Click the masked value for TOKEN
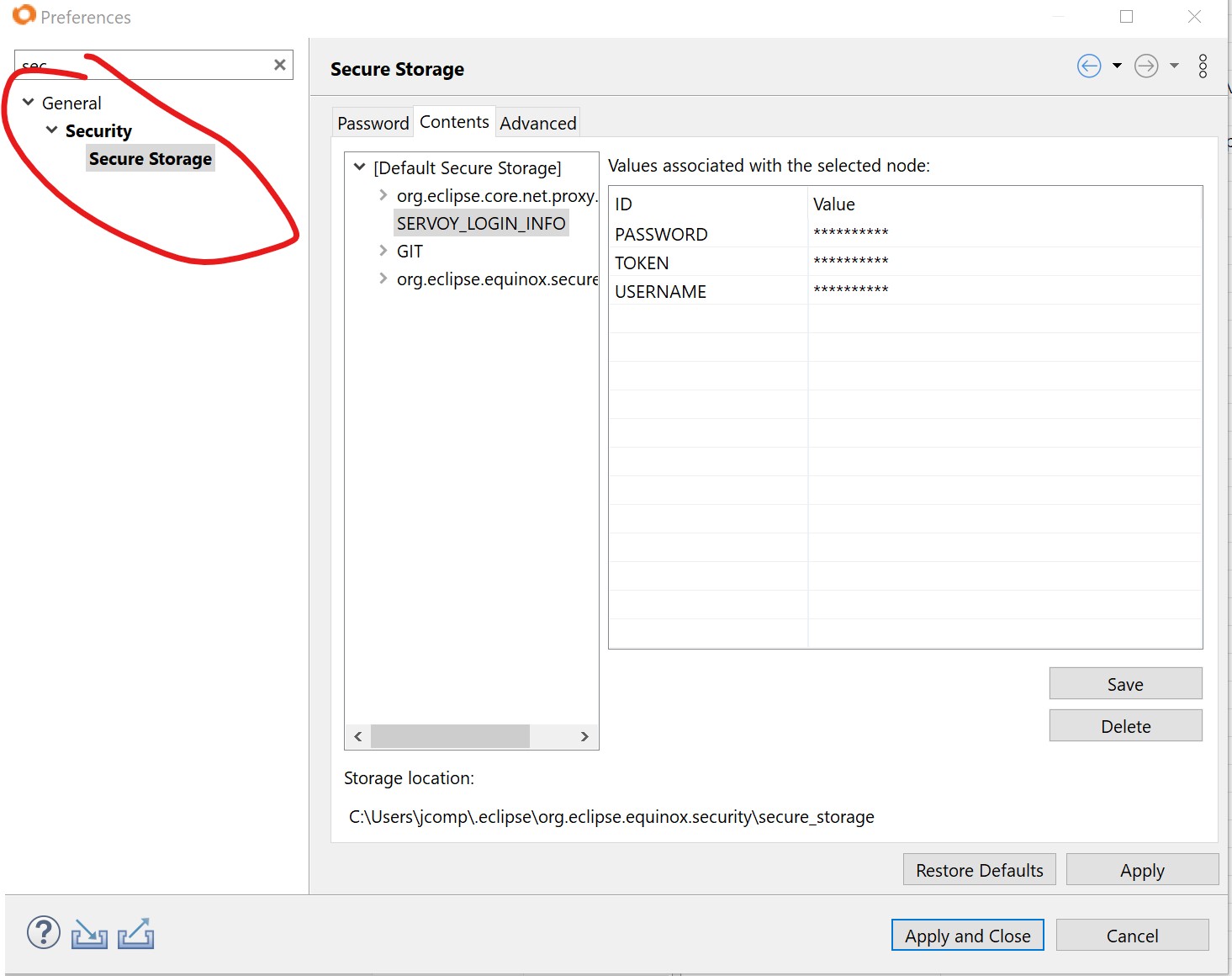This screenshot has width=1232, height=976. click(851, 262)
